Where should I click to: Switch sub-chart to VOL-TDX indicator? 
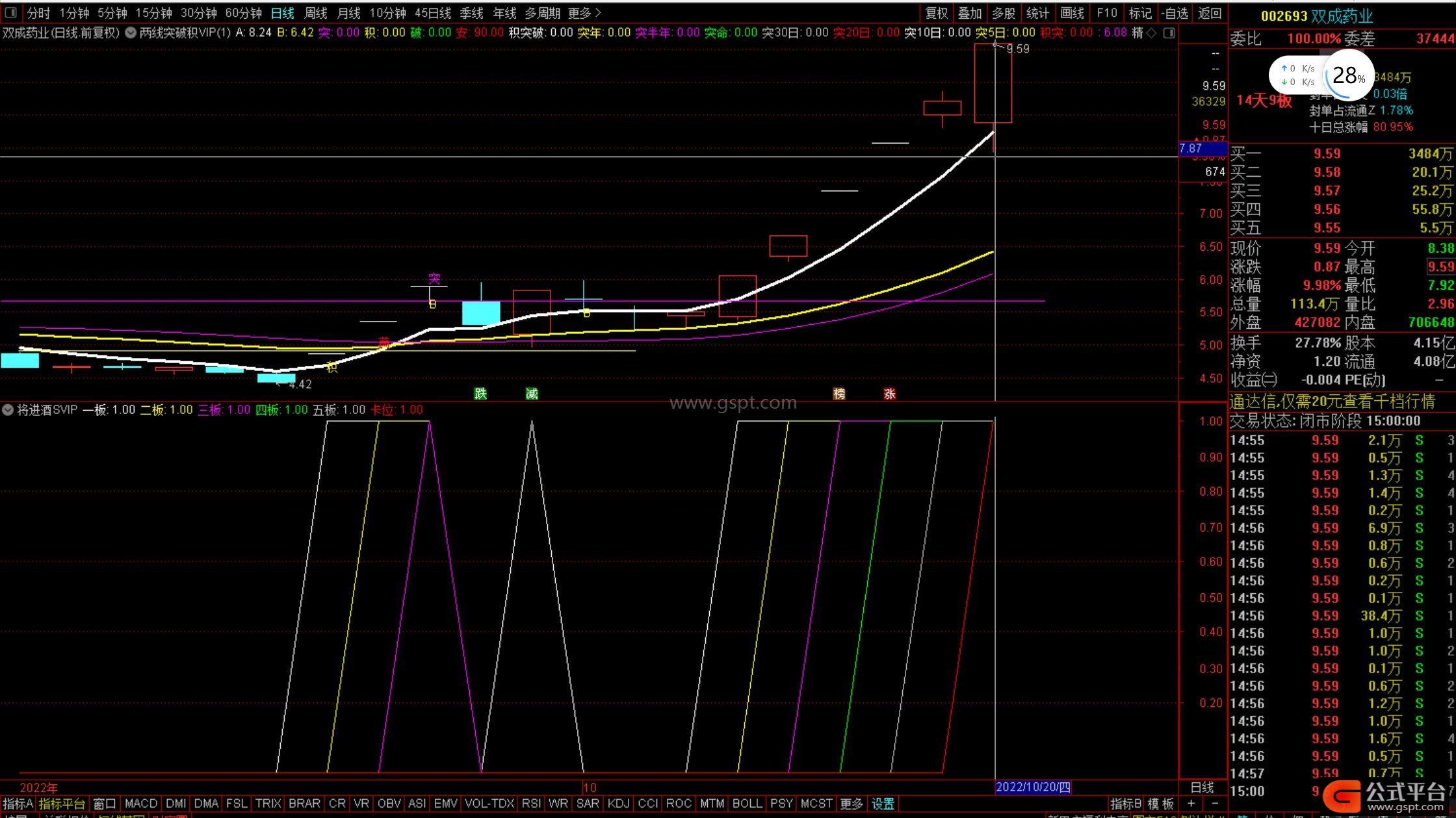(490, 804)
